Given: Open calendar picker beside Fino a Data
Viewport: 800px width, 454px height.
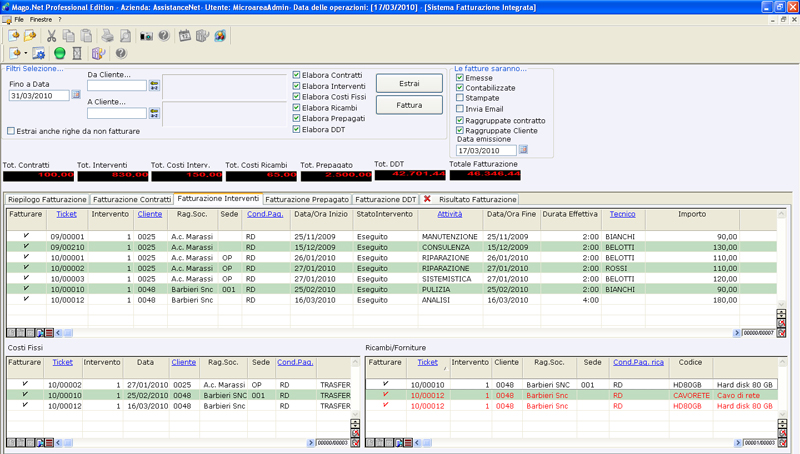Looking at the screenshot, I should click(76, 94).
